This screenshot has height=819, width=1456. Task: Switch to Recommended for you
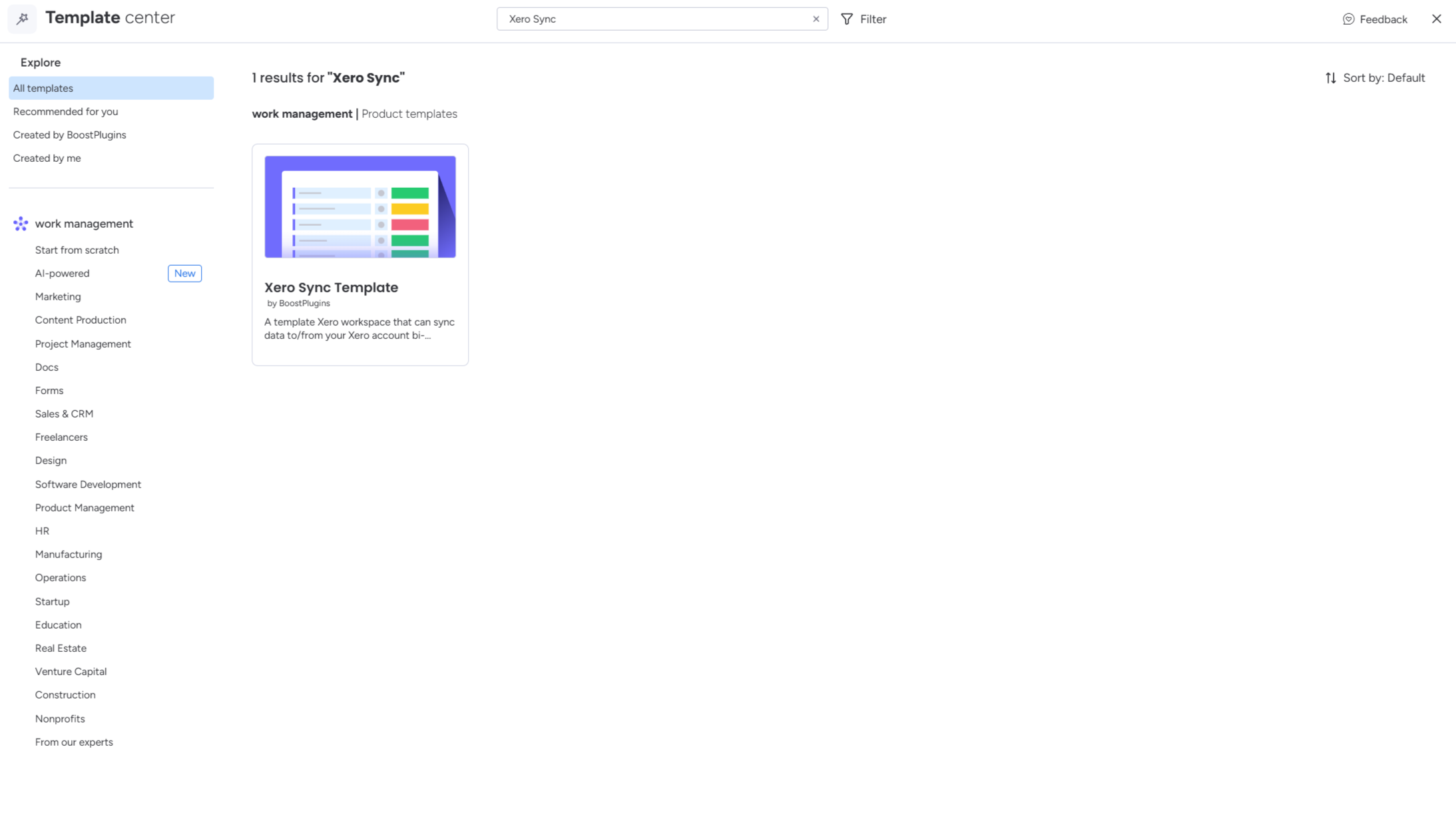tap(65, 111)
